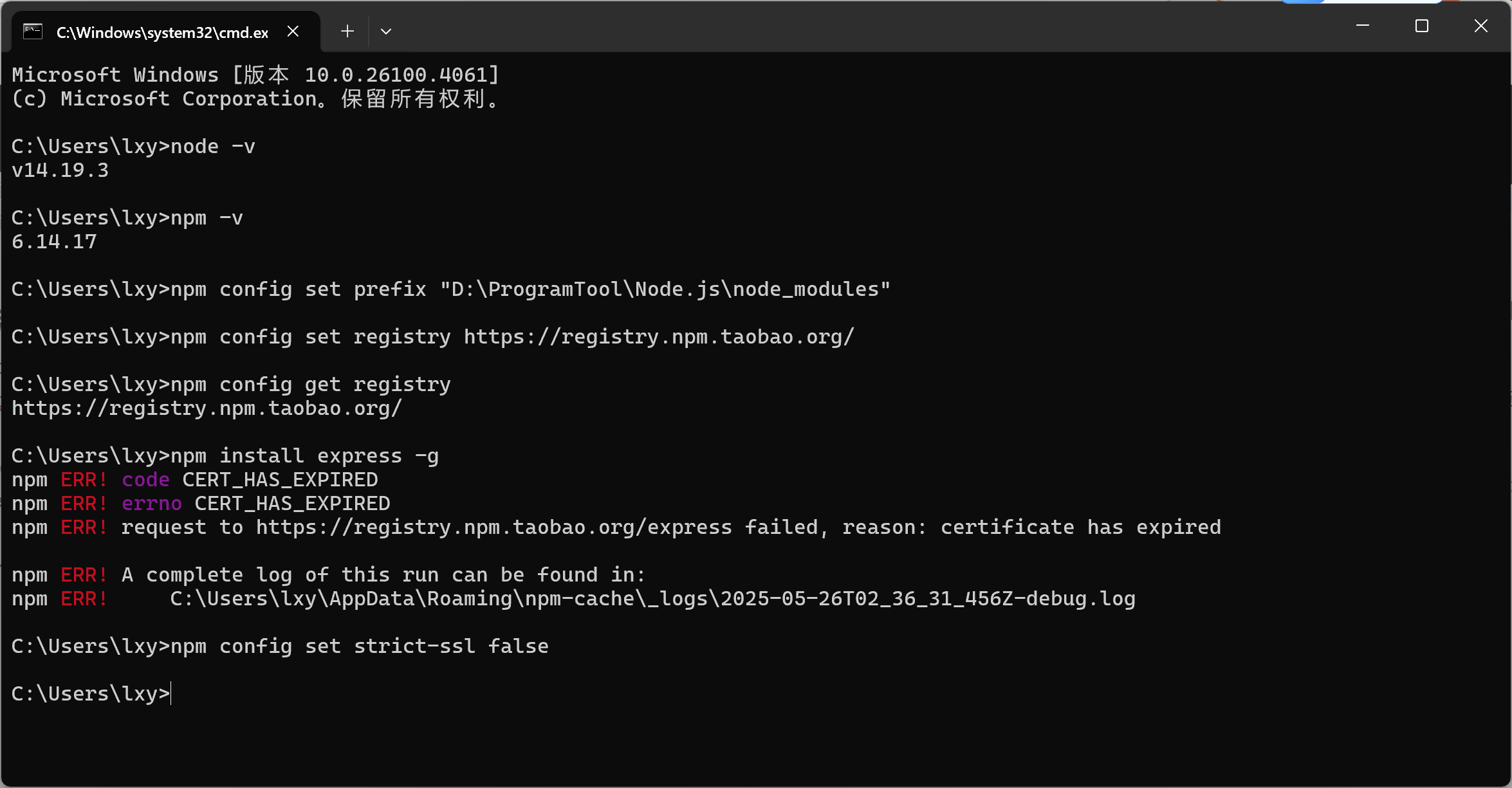Screen dimensions: 1512x788
Task: Click the registry.npm.taobao.org/express URL in the error
Action: pos(494,527)
